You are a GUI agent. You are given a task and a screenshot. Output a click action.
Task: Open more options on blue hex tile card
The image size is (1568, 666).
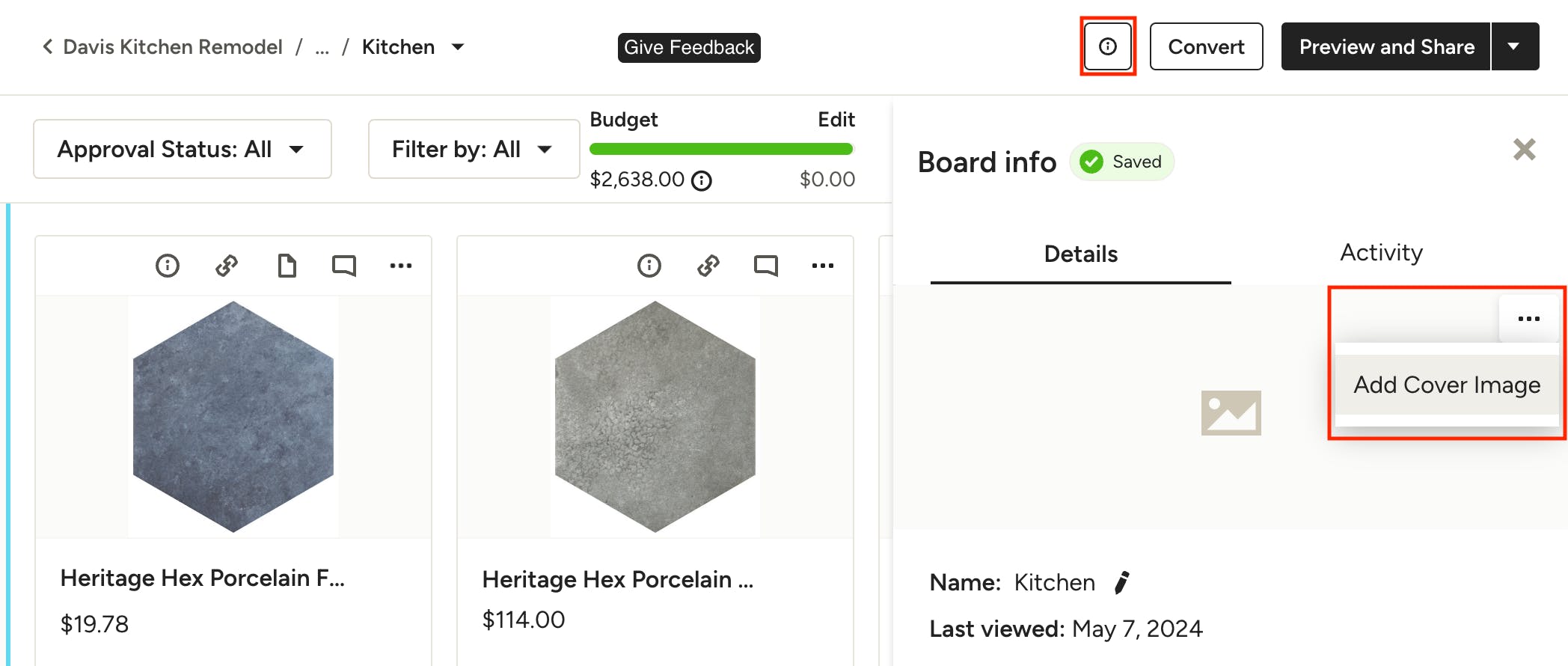coord(401,266)
